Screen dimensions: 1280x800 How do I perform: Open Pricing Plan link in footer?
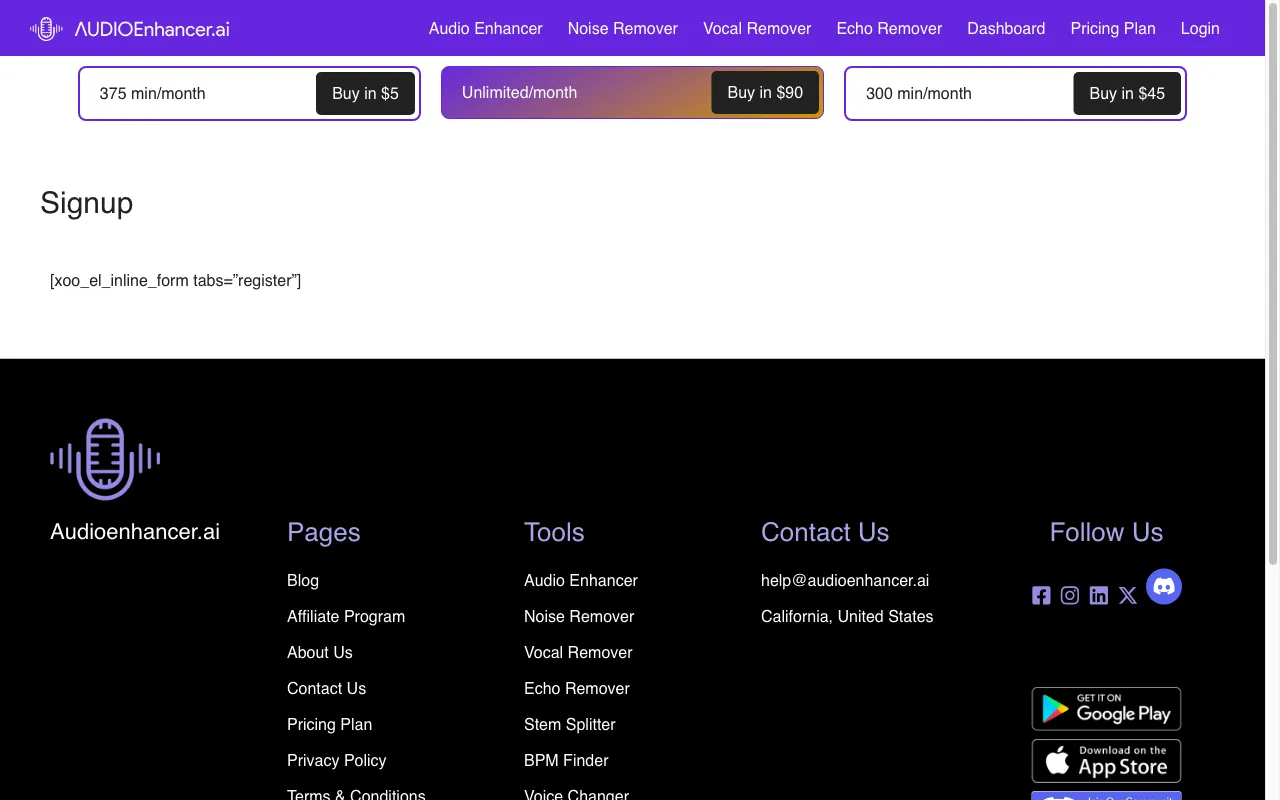[329, 724]
